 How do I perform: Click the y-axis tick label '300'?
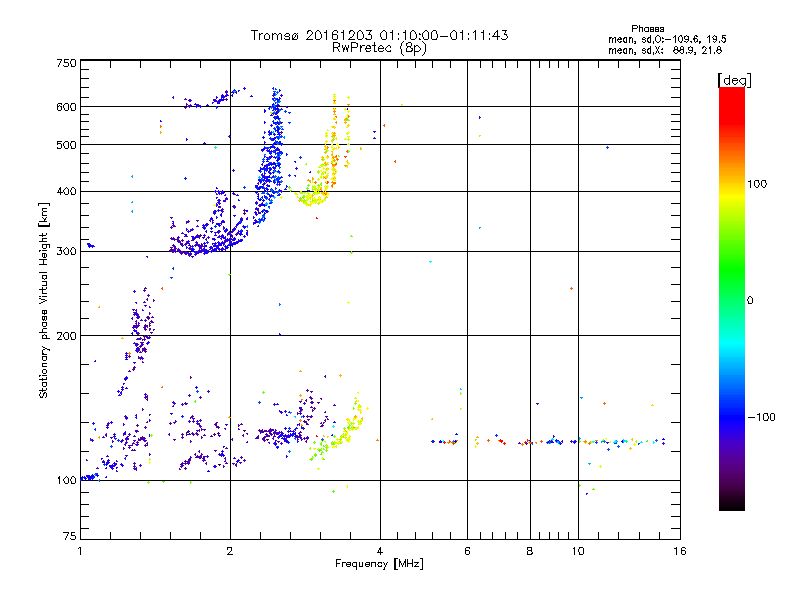66,252
